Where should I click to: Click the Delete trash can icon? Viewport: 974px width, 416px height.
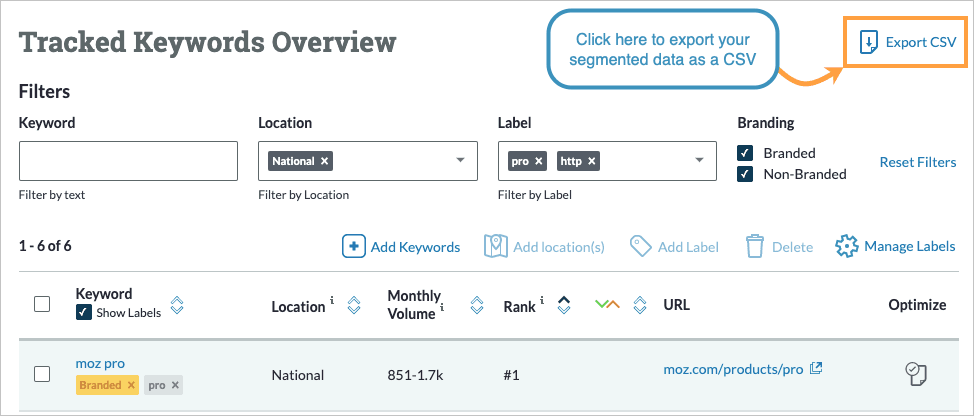[x=756, y=246]
